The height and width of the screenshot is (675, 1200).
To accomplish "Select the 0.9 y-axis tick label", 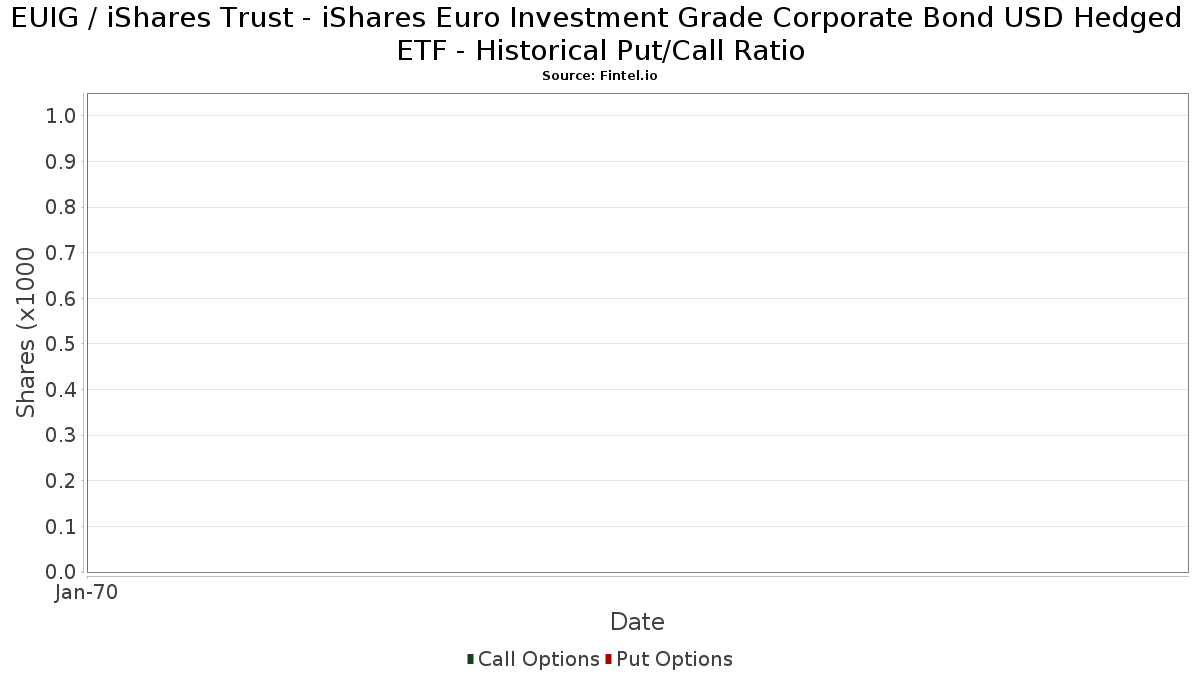I will click(61, 162).
